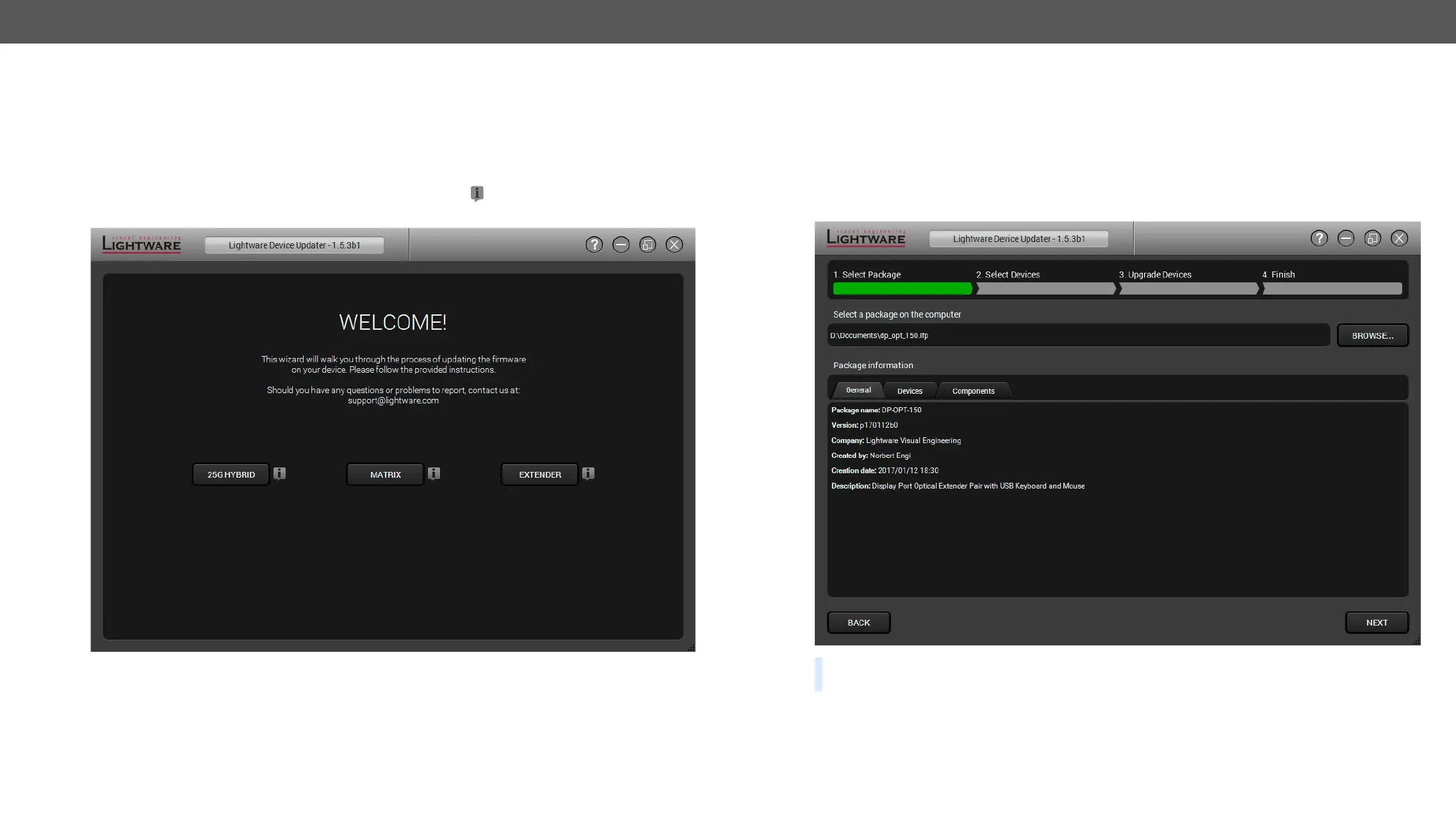Open info icon next to 25G HYBRID button
This screenshot has height=817, width=1456.
279,474
